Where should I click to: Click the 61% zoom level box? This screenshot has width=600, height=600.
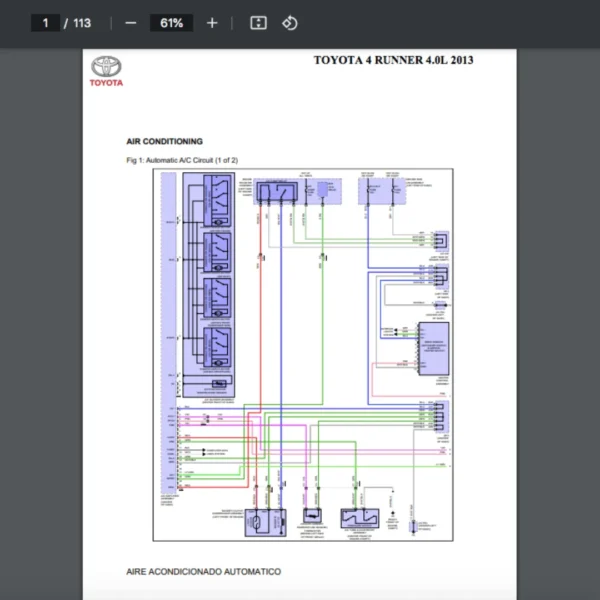[x=171, y=23]
